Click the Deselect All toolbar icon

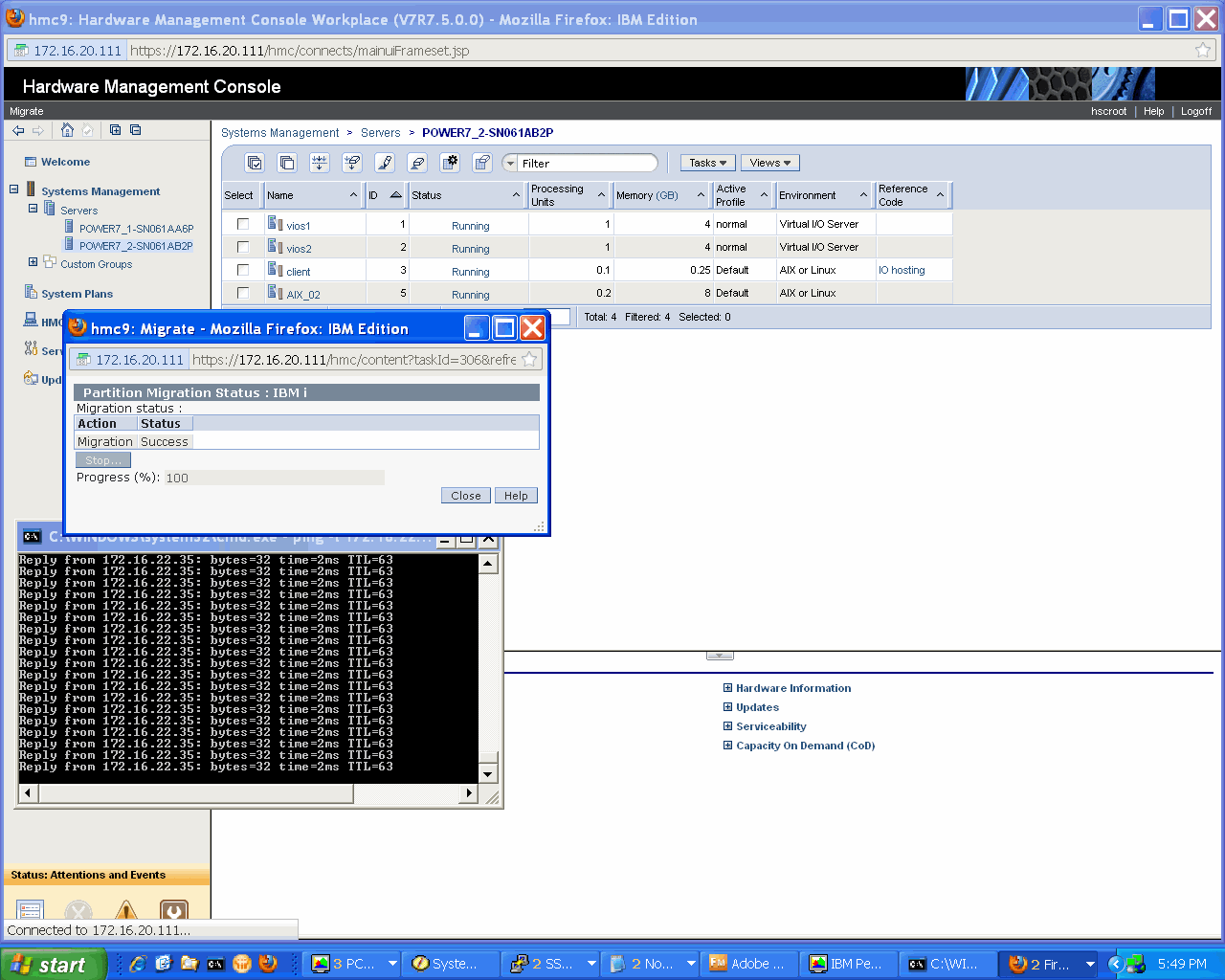coord(287,163)
